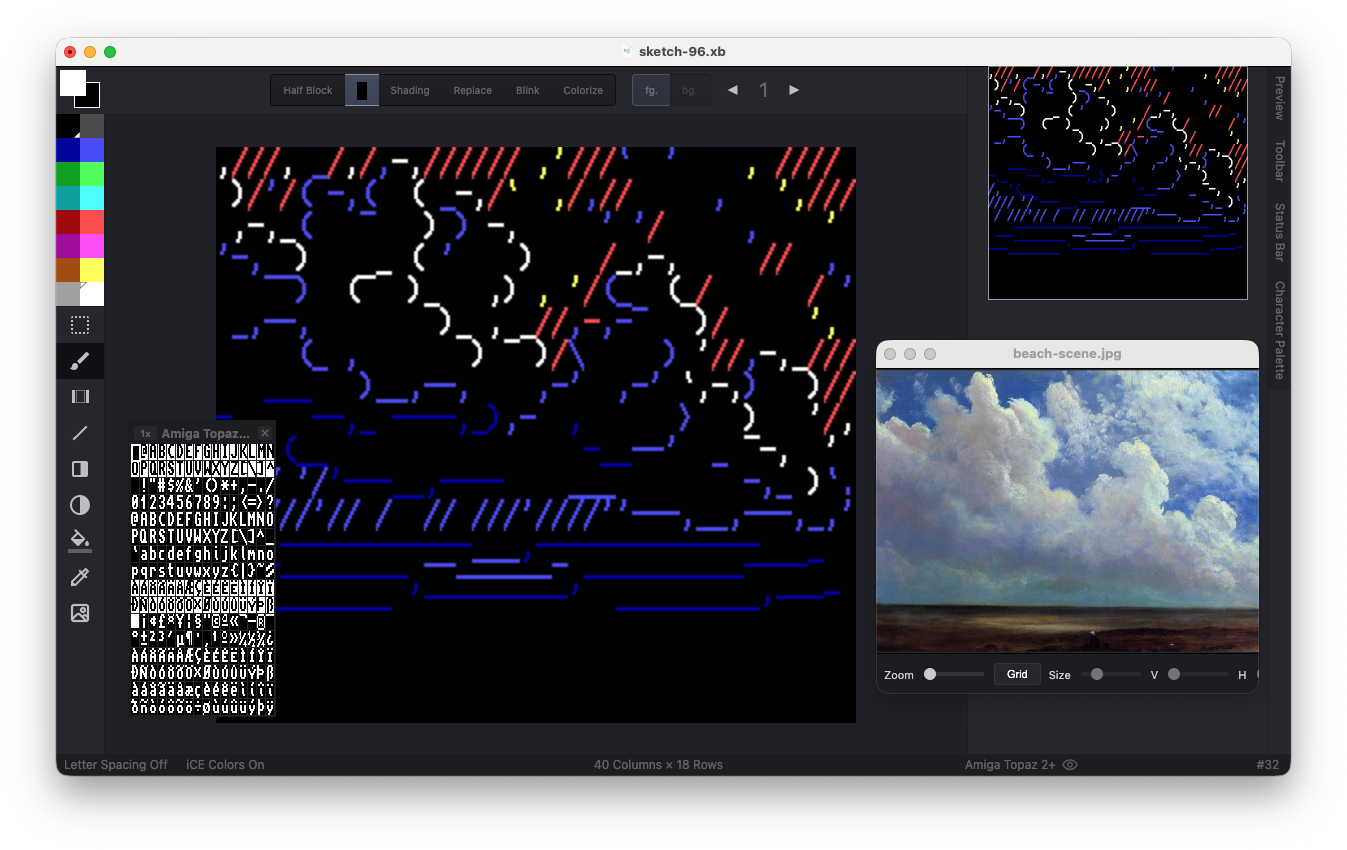
Task: Pick the white palette color
Action: 92,294
